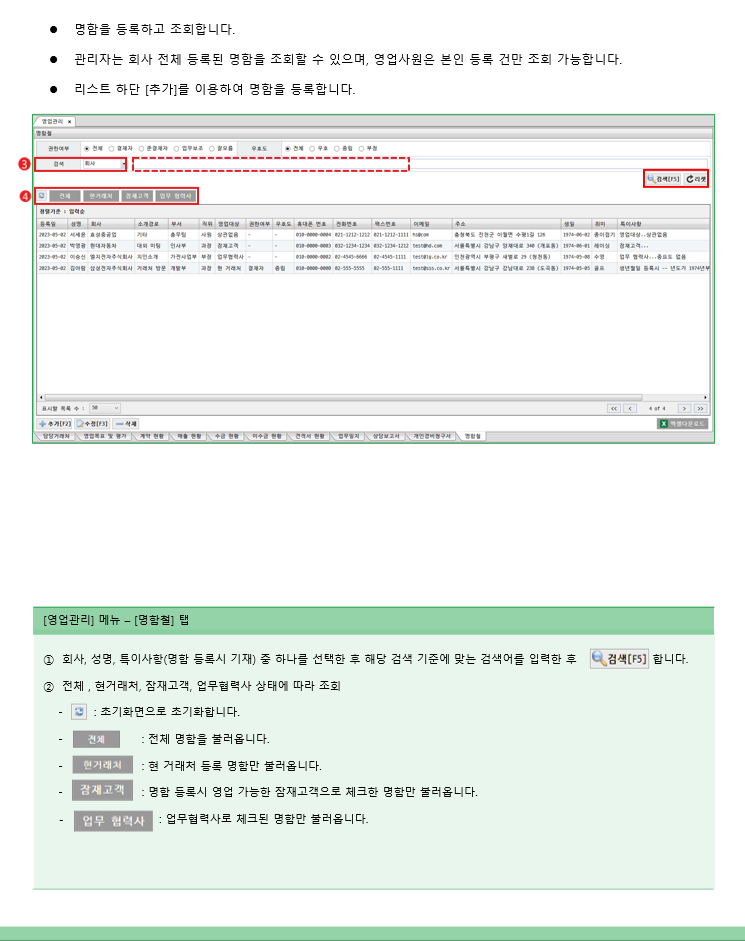Image resolution: width=745 pixels, height=941 pixels.
Task: Go to next page with > button
Action: [x=684, y=408]
